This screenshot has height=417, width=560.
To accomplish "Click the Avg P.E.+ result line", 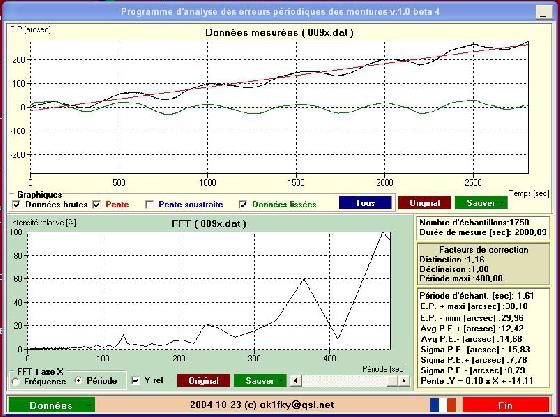I will pyautogui.click(x=472, y=328).
